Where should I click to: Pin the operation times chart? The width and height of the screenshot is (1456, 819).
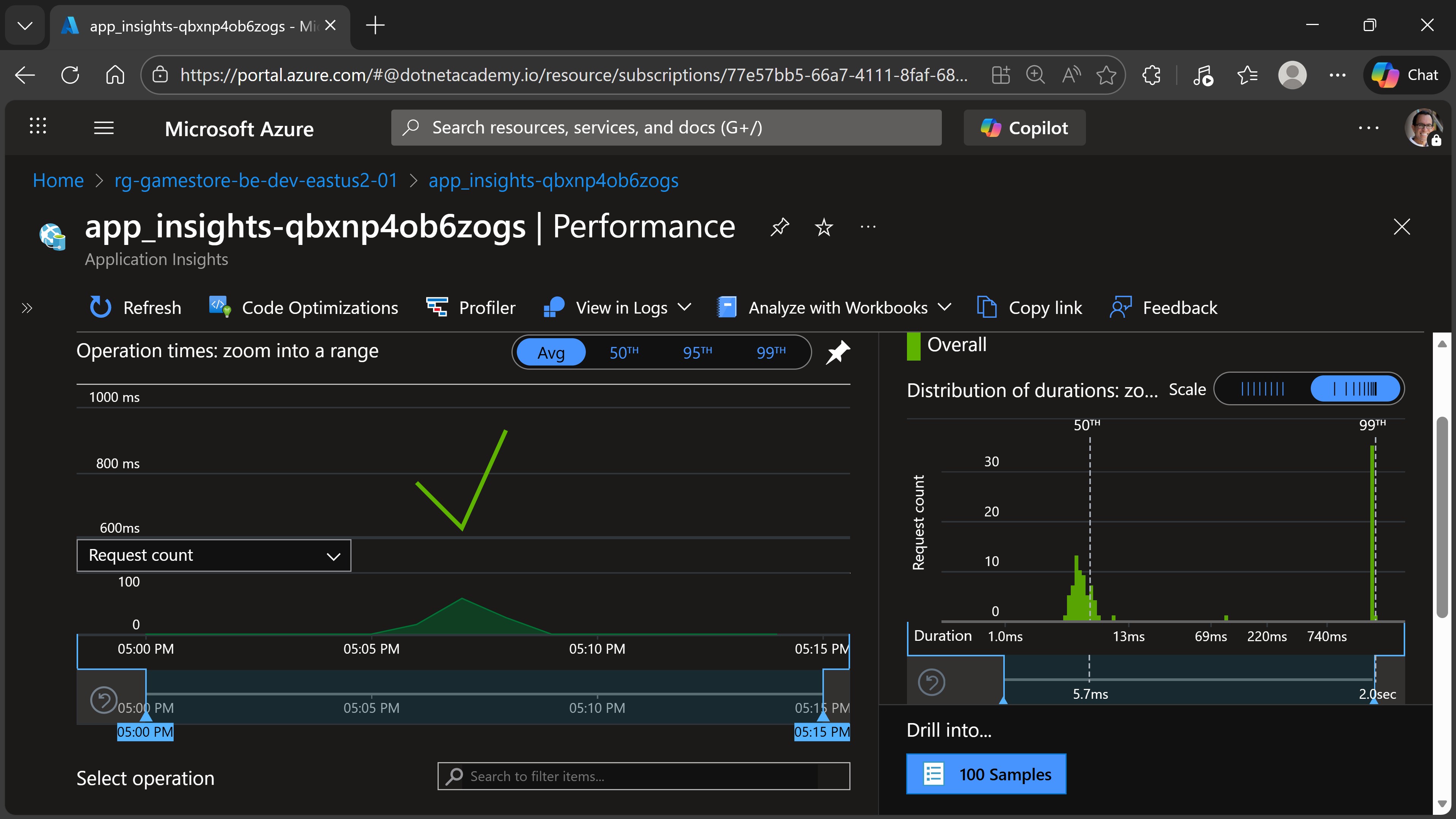[x=838, y=352]
